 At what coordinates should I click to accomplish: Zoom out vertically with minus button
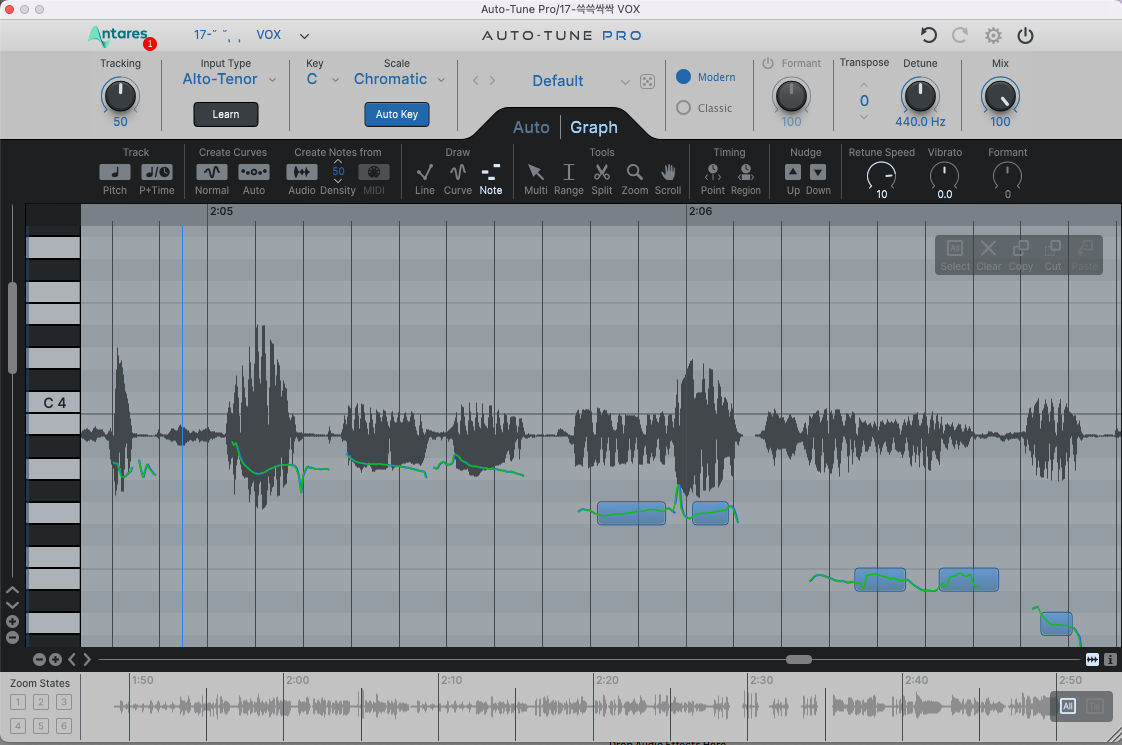[x=12, y=638]
